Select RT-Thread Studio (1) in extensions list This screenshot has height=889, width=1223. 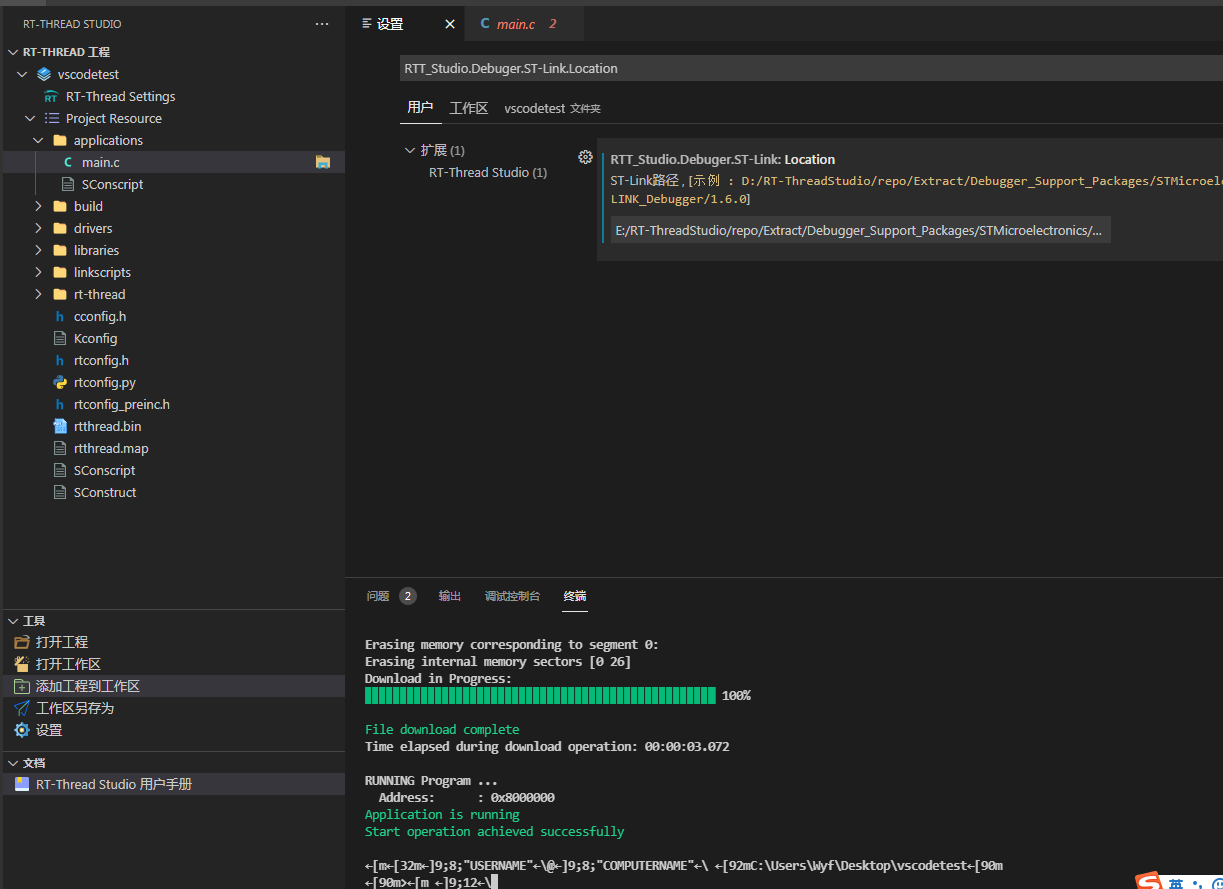coord(486,172)
